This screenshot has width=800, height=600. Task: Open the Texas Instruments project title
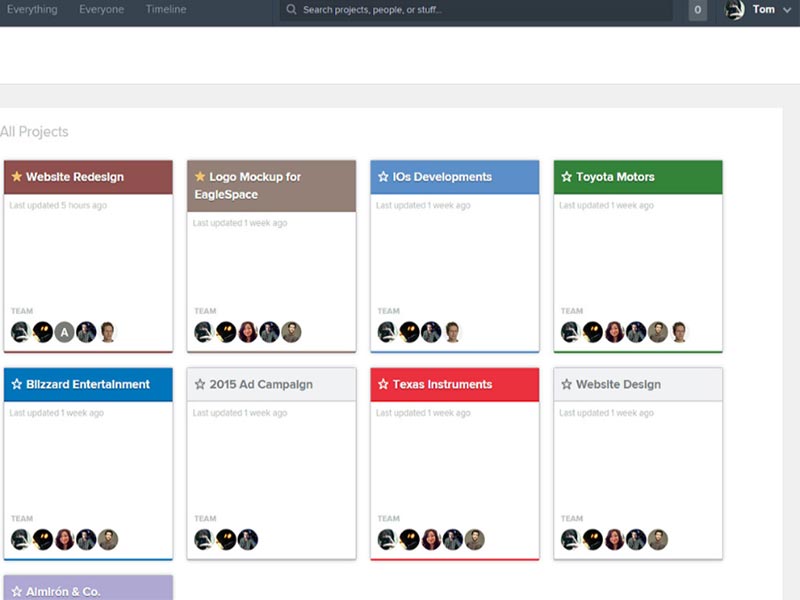[x=442, y=384]
